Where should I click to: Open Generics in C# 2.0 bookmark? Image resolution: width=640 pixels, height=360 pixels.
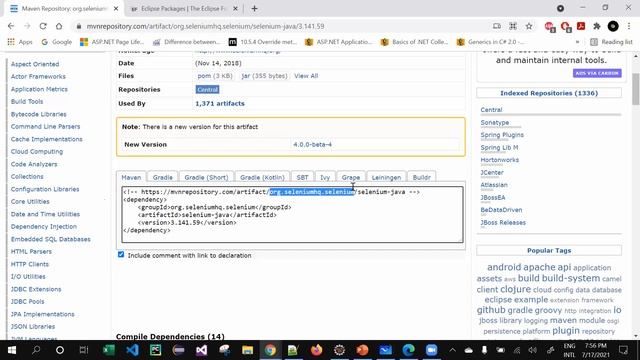tap(491, 42)
